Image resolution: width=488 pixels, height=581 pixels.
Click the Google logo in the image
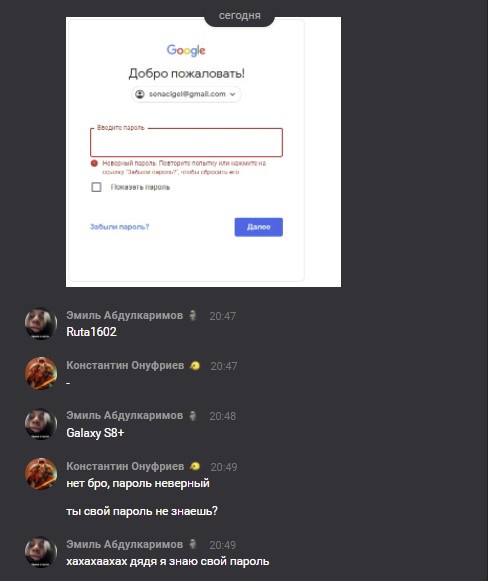[186, 50]
